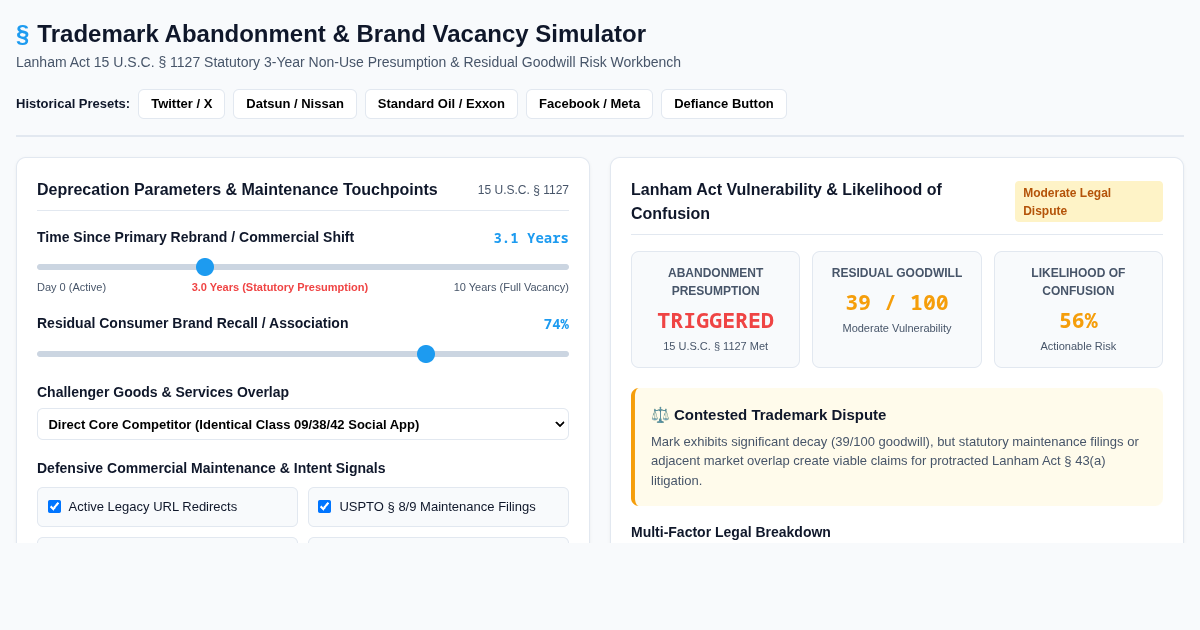Toggle USPTO § 8/9 Maintenance Filings checkbox
This screenshot has width=1200, height=630.
tap(324, 507)
